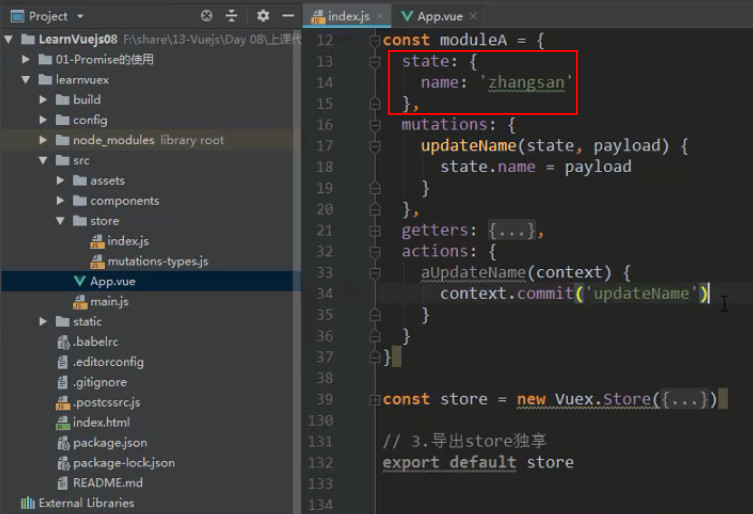Image resolution: width=753 pixels, height=514 pixels.
Task: Click the Chinese comment on line 131
Action: point(464,441)
